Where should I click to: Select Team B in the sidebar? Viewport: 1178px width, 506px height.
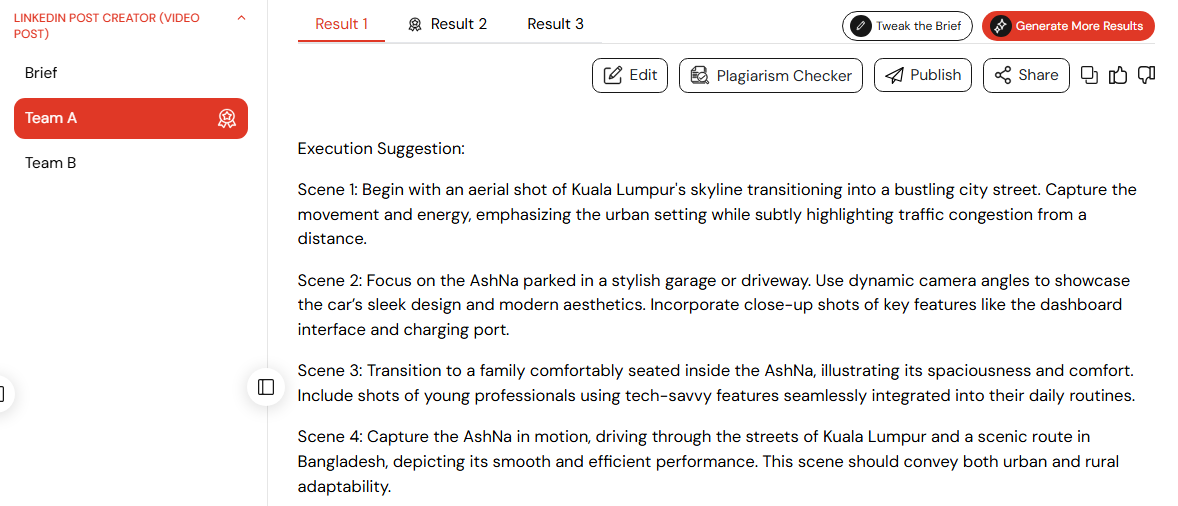[x=50, y=163]
